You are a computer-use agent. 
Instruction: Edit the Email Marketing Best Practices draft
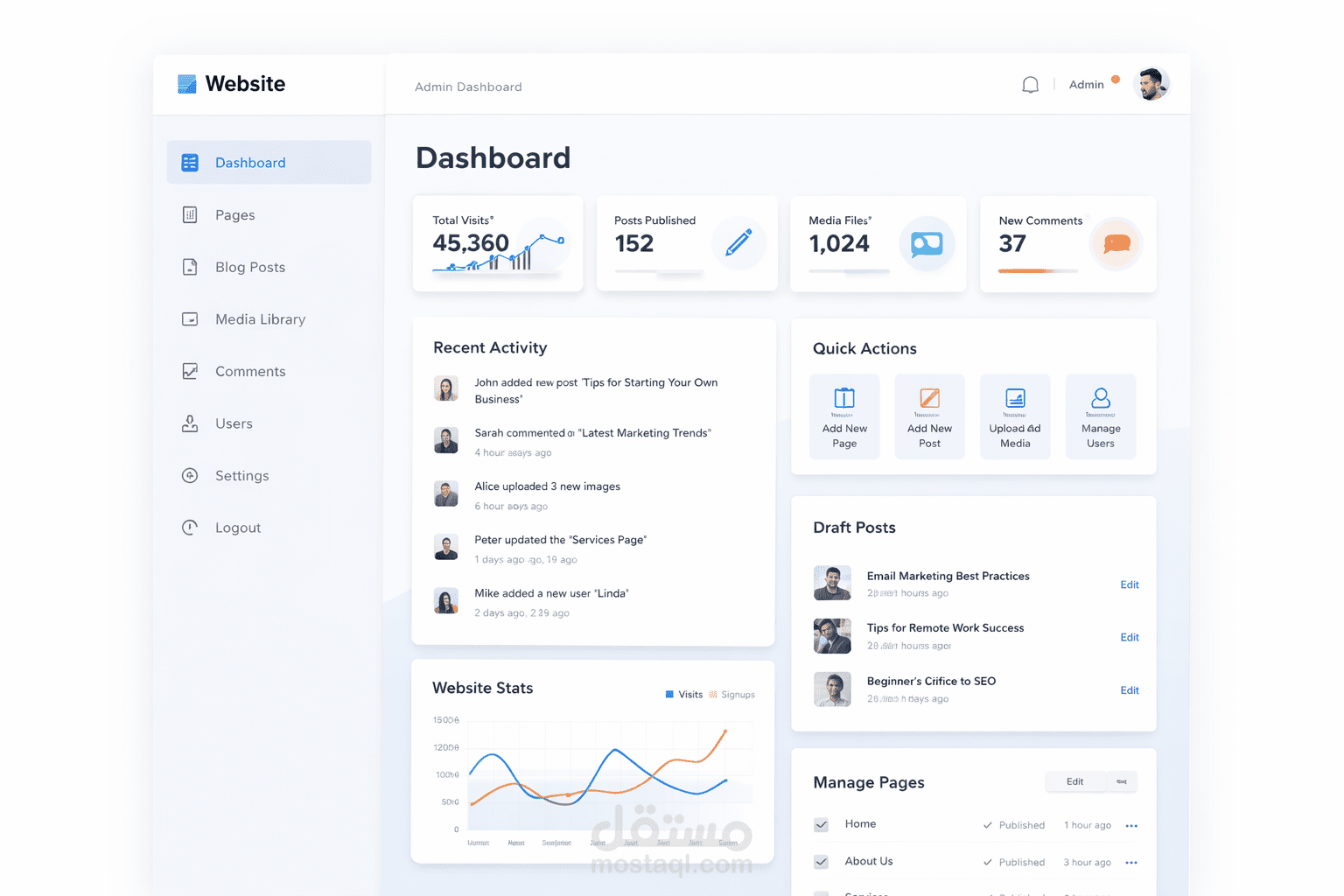click(x=1130, y=584)
